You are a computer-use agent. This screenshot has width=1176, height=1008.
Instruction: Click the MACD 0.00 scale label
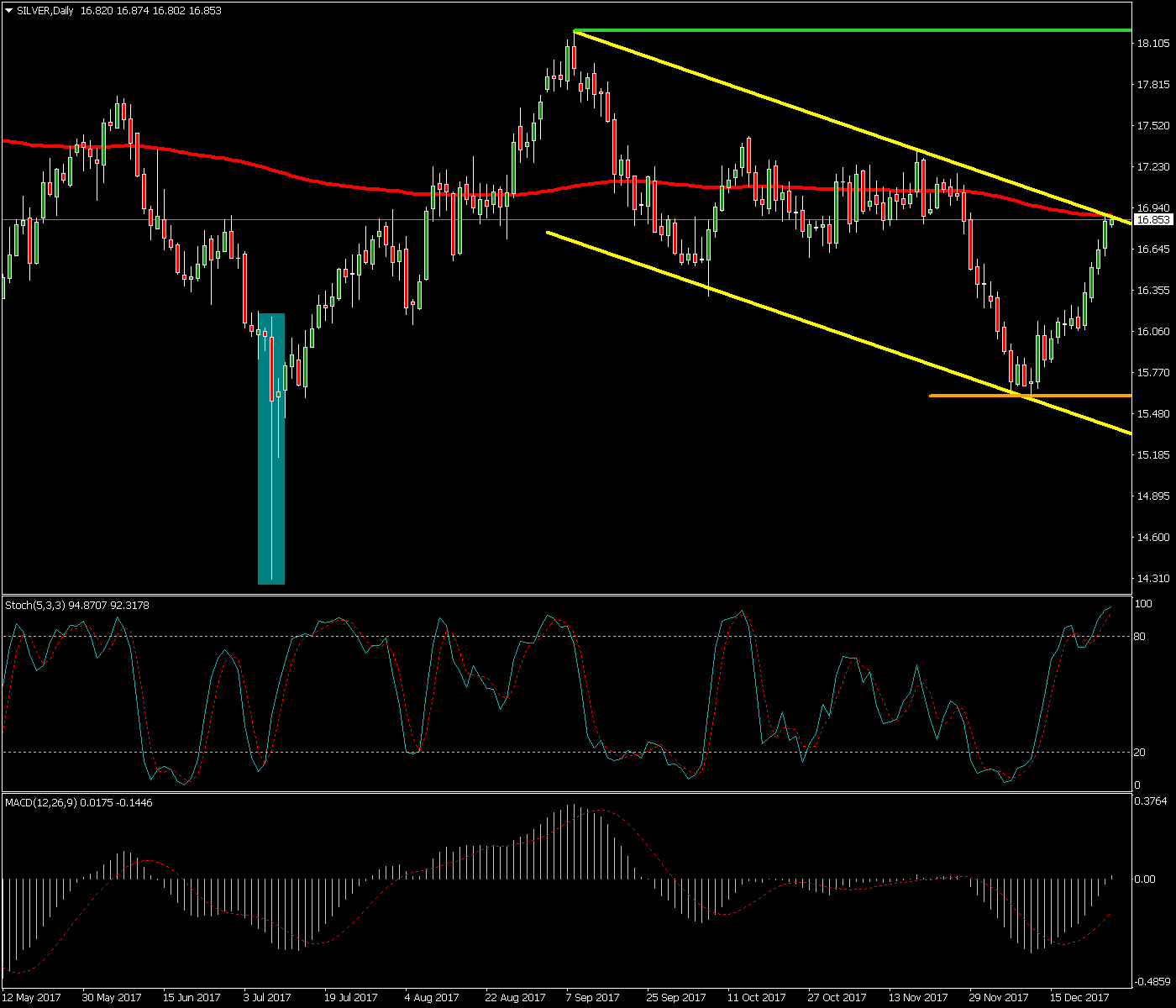click(x=1144, y=879)
